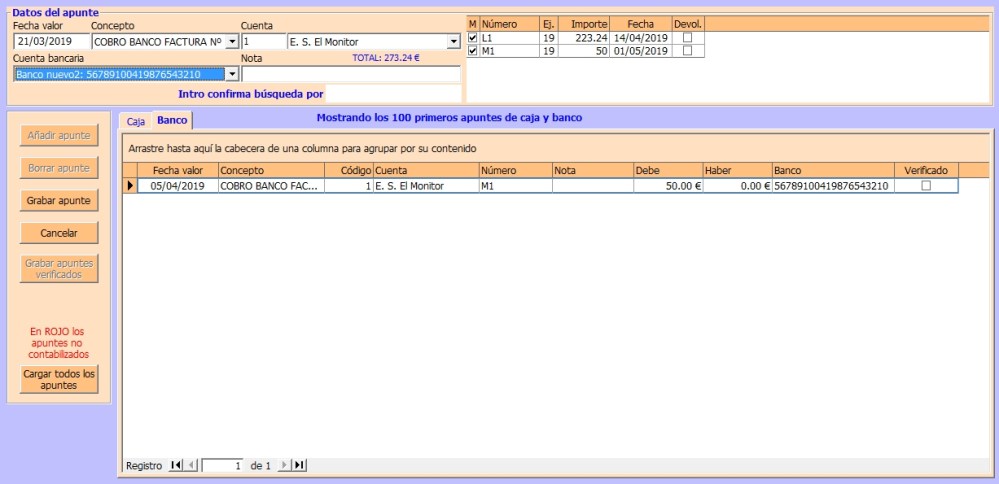The height and width of the screenshot is (484, 999).
Task: Click the Fecha valor date field
Action: click(x=51, y=42)
